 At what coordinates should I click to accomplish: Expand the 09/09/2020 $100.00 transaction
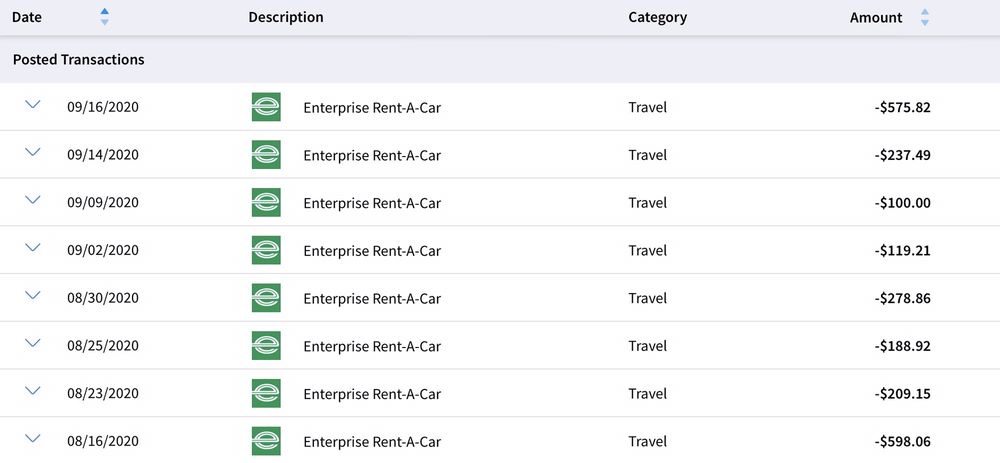[33, 200]
